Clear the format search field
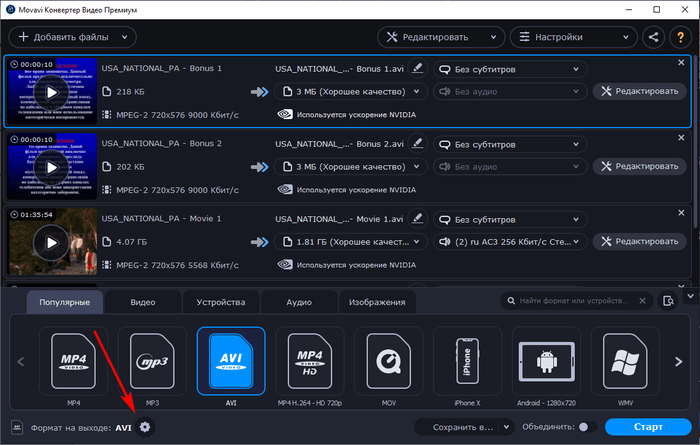 coord(642,301)
